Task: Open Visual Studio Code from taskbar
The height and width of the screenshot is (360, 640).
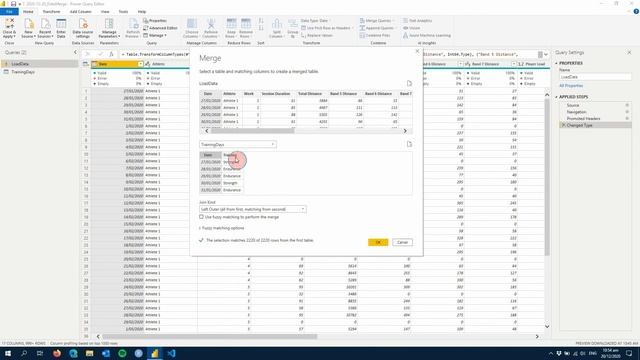Action: (x=171, y=353)
